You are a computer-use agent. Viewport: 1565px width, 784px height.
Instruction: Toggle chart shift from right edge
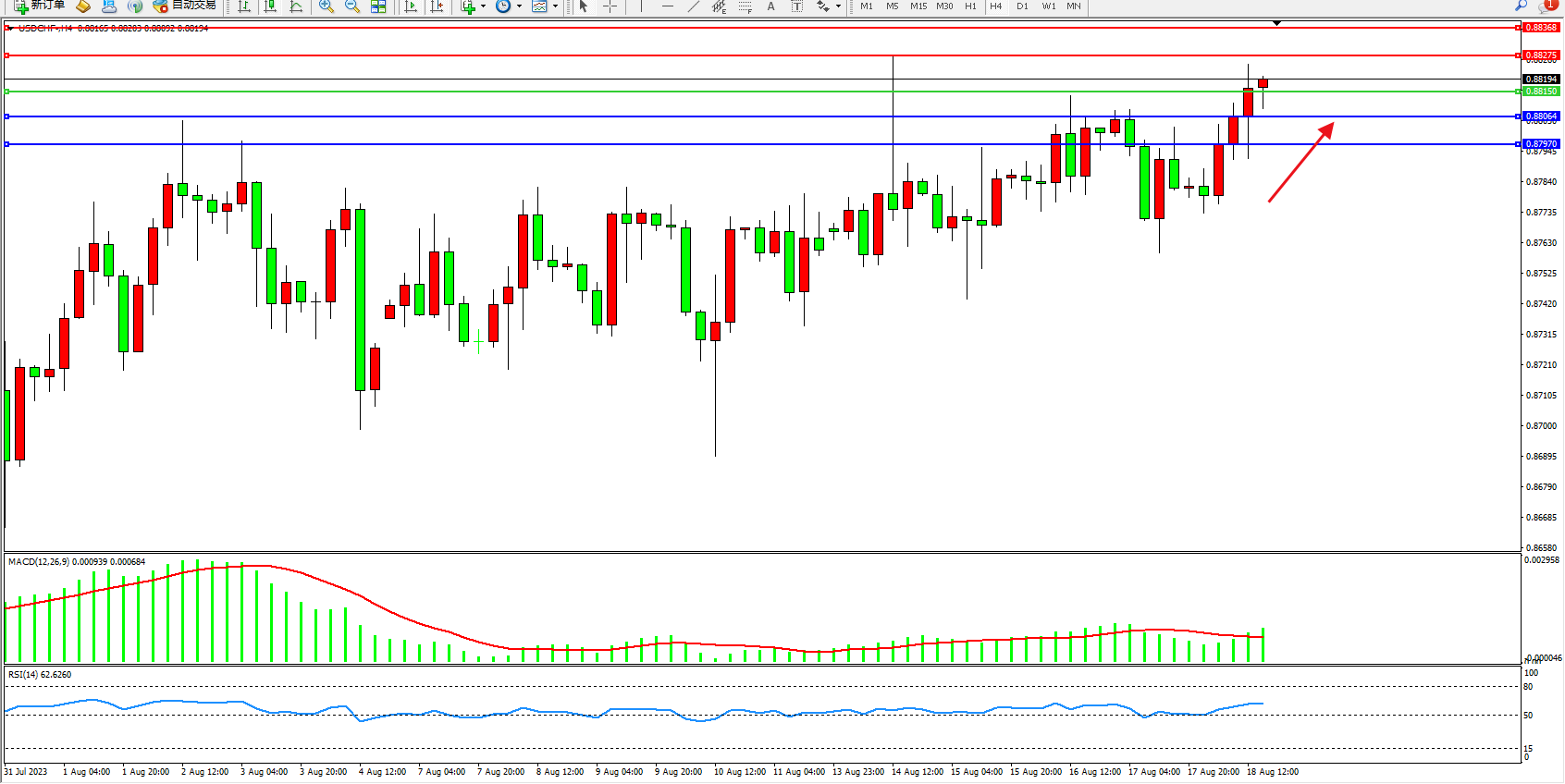437,6
